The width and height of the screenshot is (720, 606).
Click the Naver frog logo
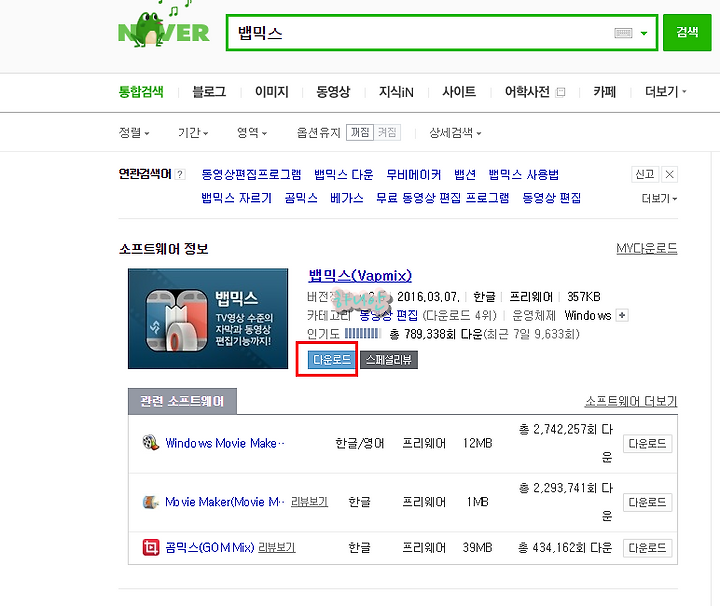tap(163, 28)
